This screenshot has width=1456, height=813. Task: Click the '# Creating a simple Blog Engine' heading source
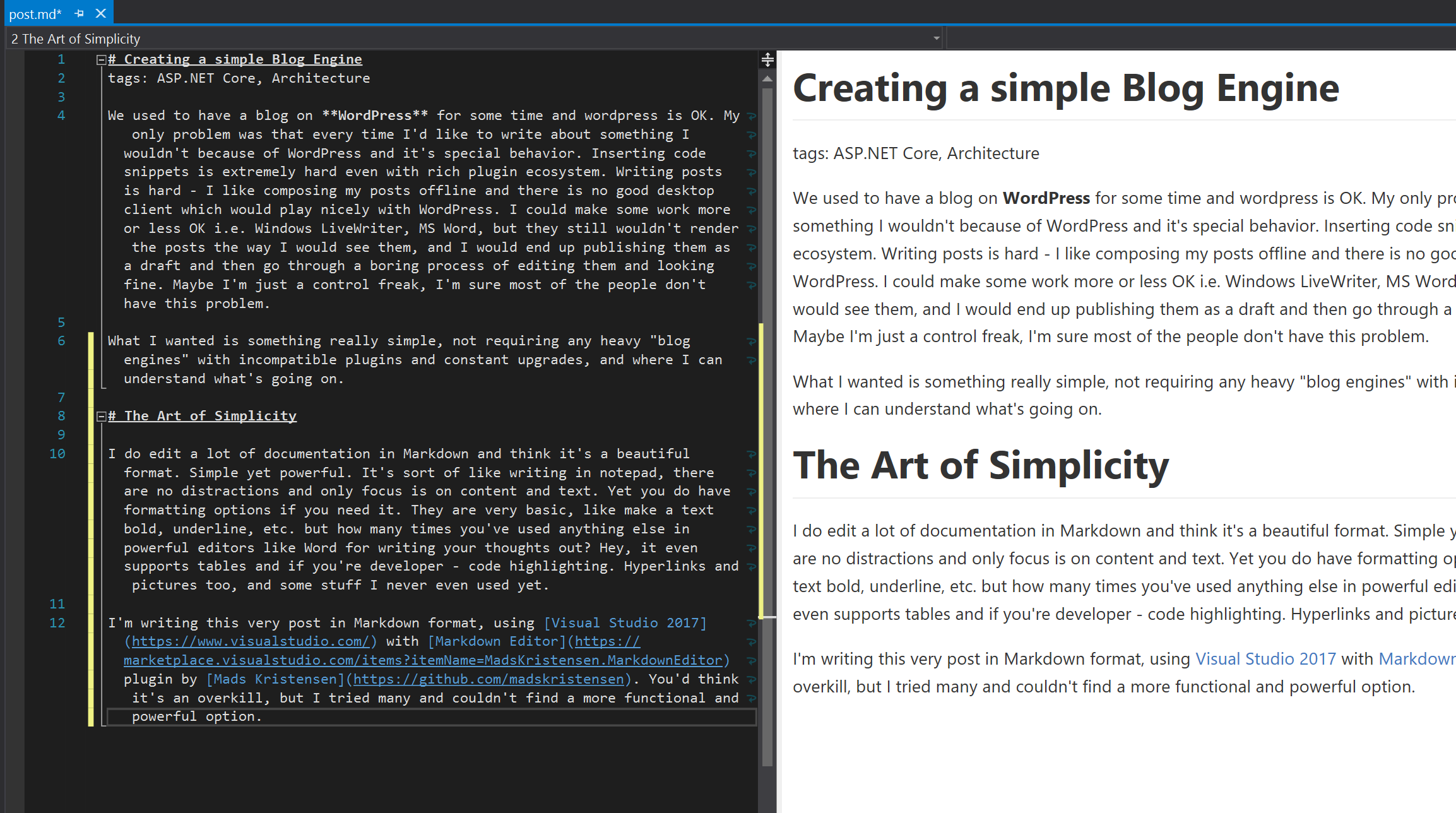(x=235, y=59)
